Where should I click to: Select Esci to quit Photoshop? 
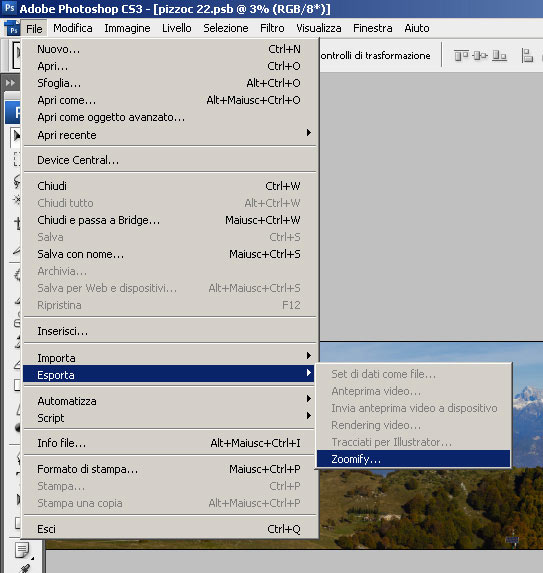(169, 529)
